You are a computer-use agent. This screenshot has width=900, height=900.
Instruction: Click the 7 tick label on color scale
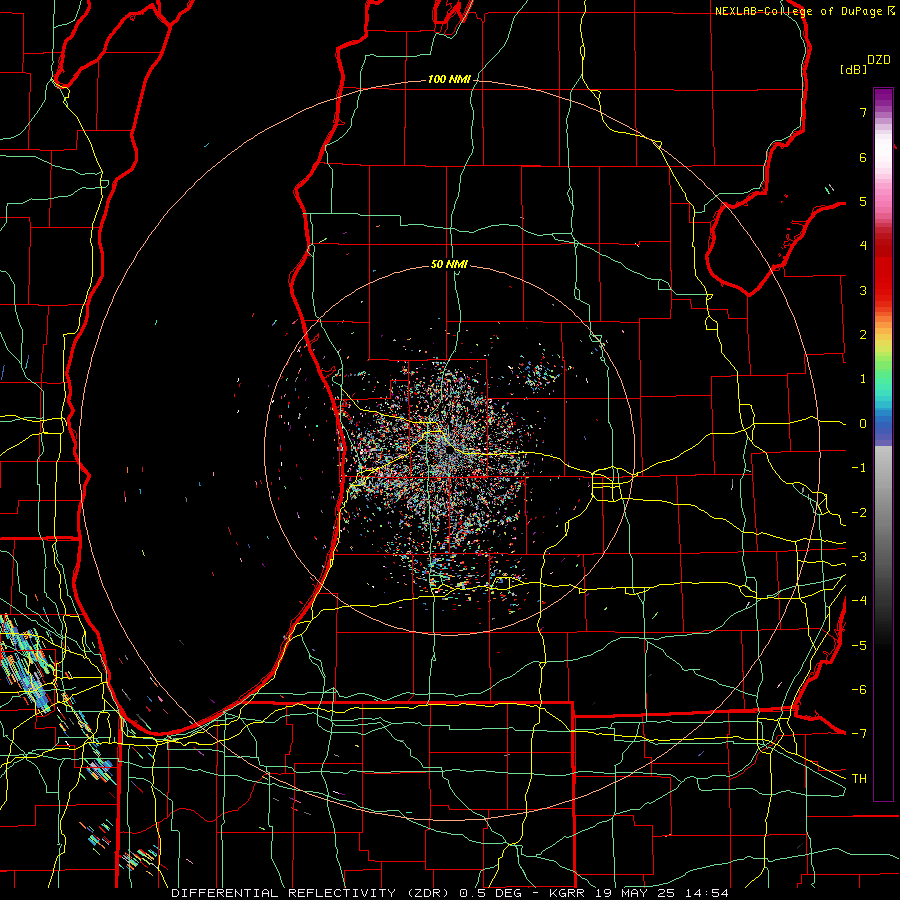(x=863, y=112)
